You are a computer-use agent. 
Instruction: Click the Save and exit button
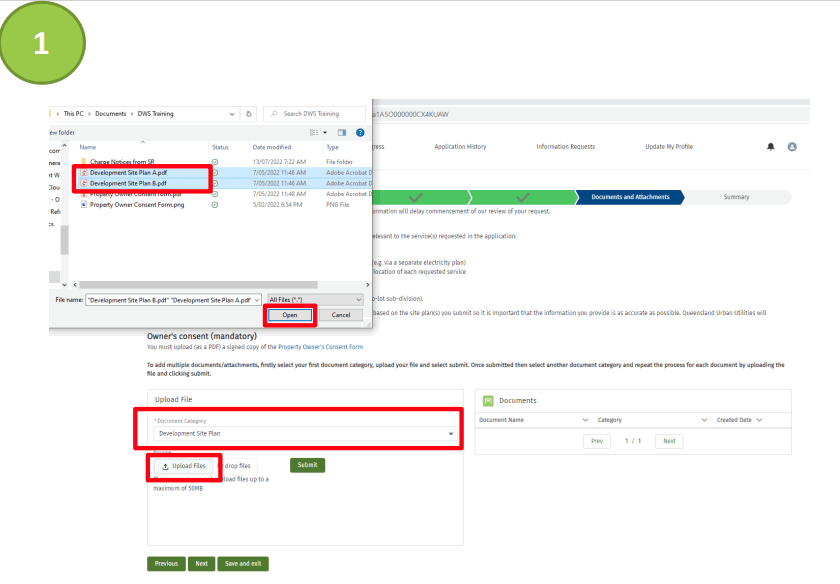click(x=243, y=563)
